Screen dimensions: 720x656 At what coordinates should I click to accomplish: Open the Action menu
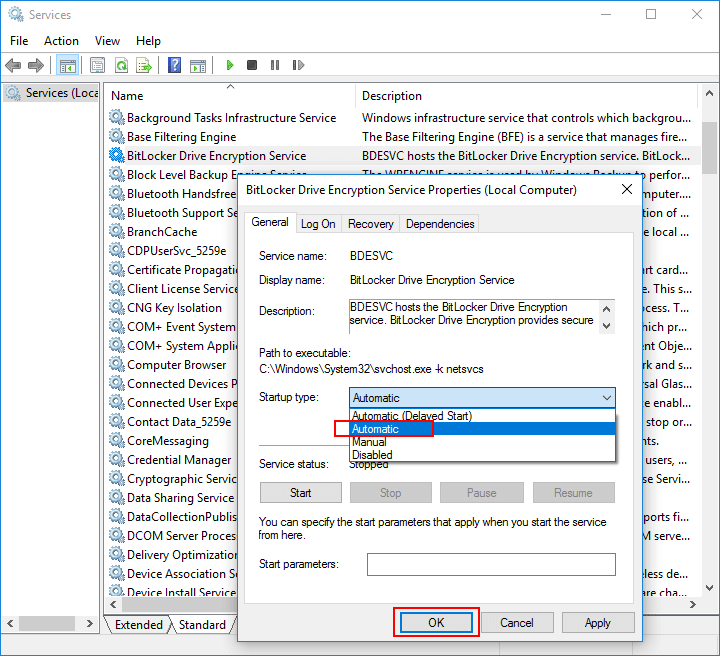pos(61,41)
